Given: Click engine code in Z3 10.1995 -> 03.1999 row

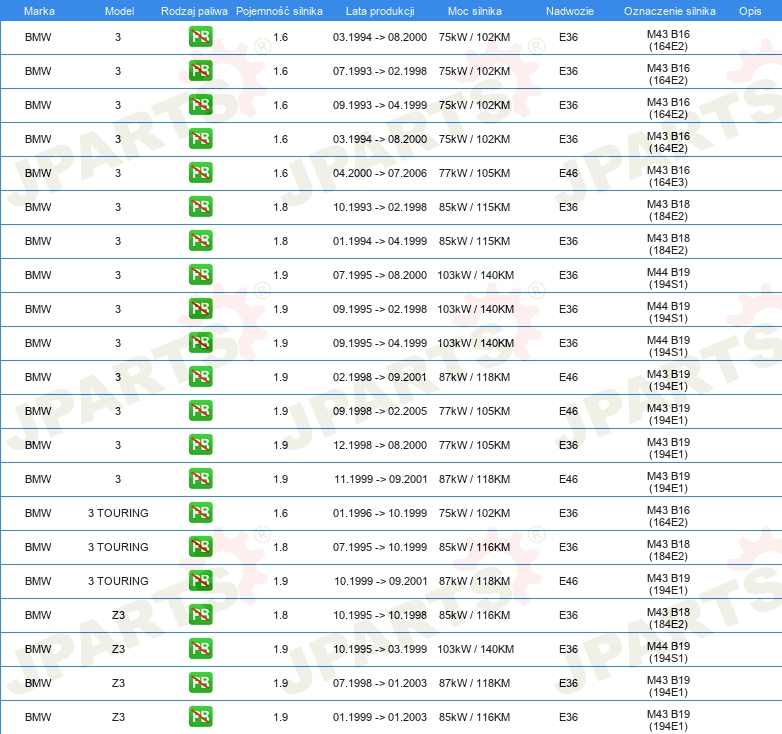Looking at the screenshot, I should [x=668, y=652].
